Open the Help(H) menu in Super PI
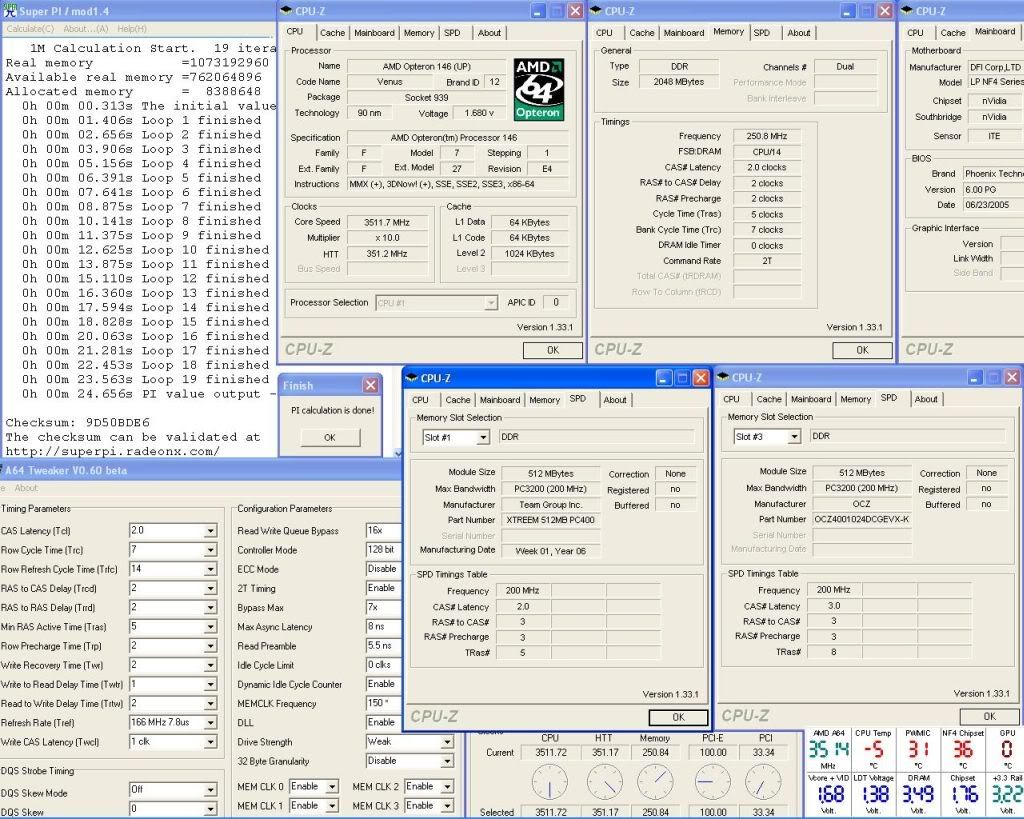This screenshot has height=819, width=1024. click(x=132, y=29)
